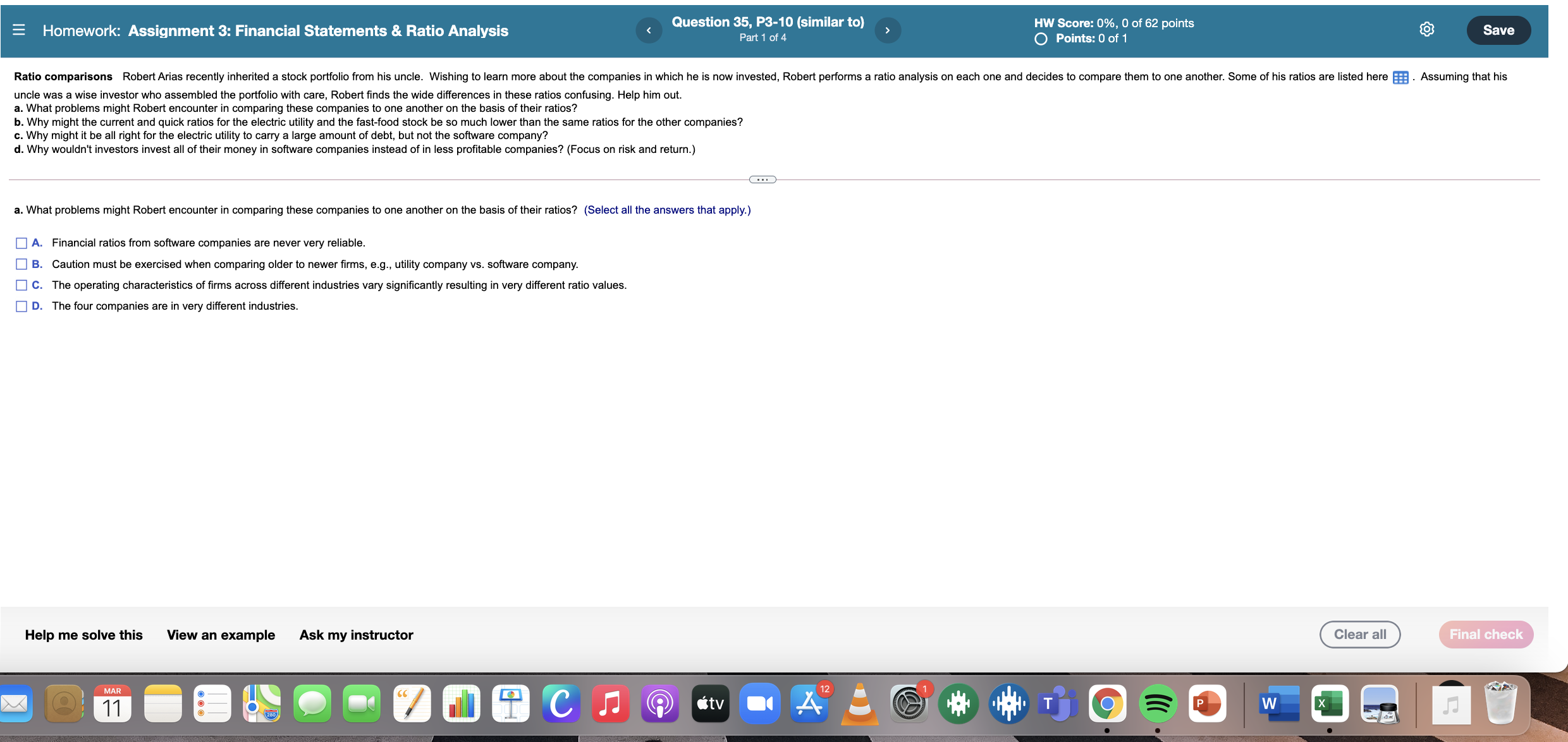The image size is (1568, 742).
Task: Open the settings gear in the header
Action: [x=1427, y=29]
